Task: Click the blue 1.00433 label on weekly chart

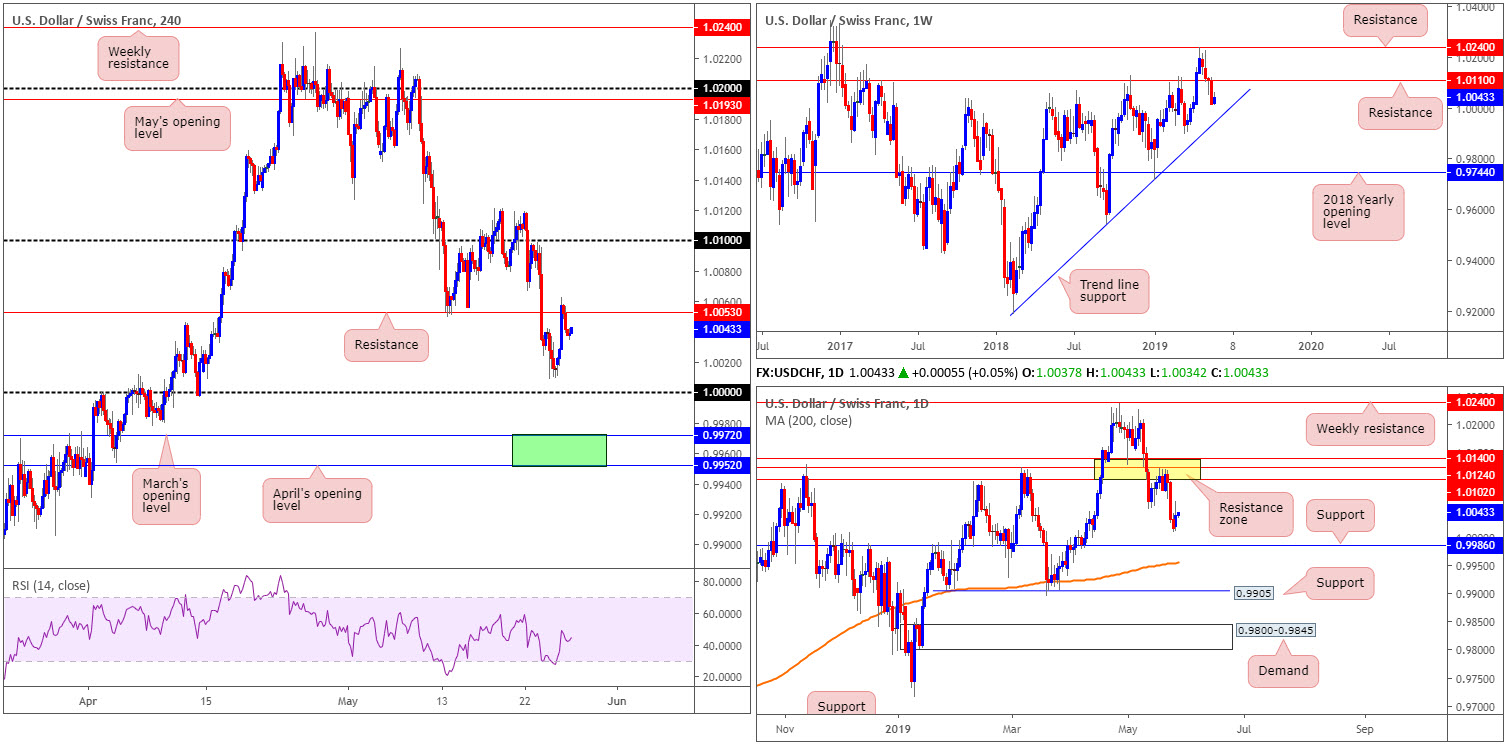Action: [1475, 96]
